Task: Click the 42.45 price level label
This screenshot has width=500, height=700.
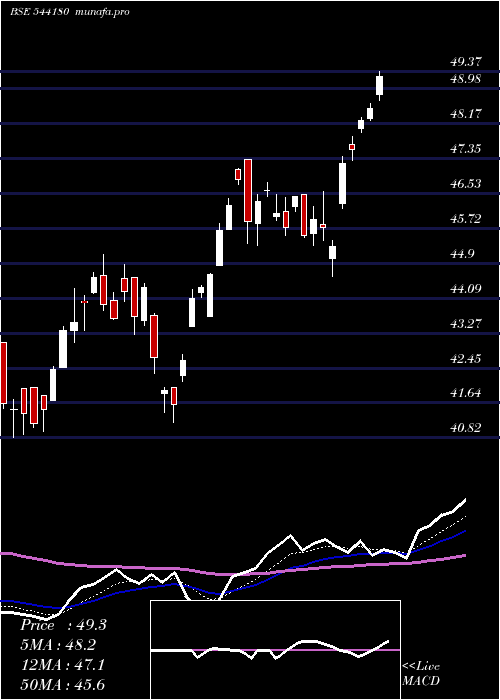Action: click(x=465, y=358)
